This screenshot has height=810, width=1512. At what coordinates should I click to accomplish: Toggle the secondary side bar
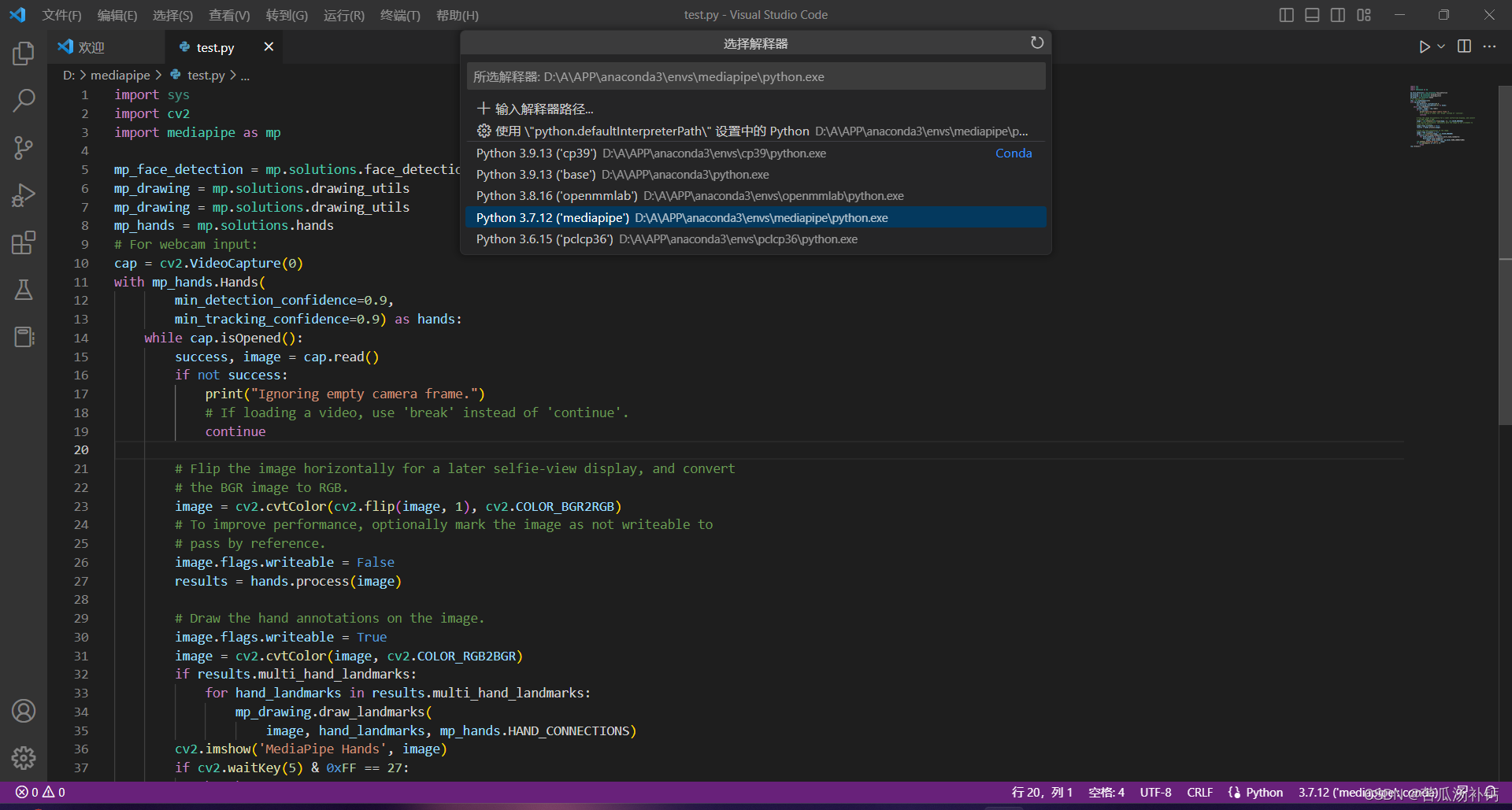tap(1338, 14)
